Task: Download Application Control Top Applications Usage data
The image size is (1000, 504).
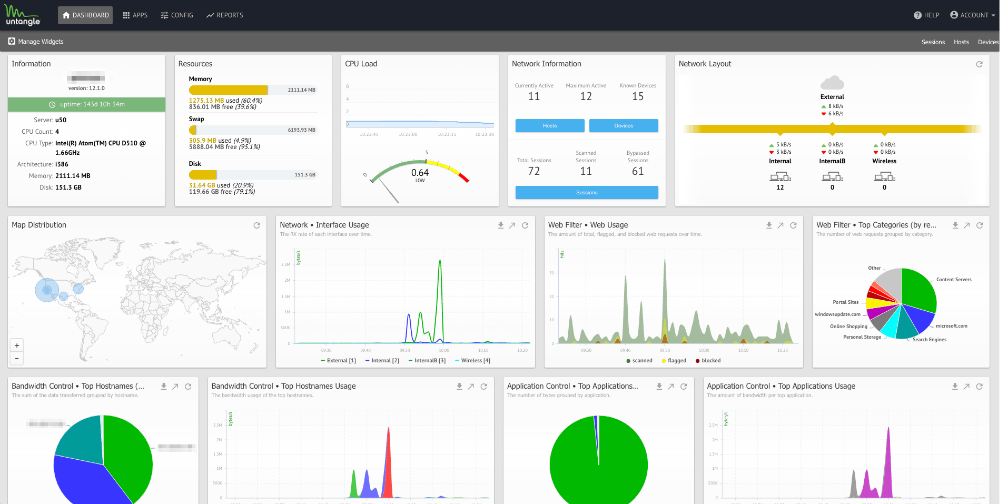Action: point(955,386)
